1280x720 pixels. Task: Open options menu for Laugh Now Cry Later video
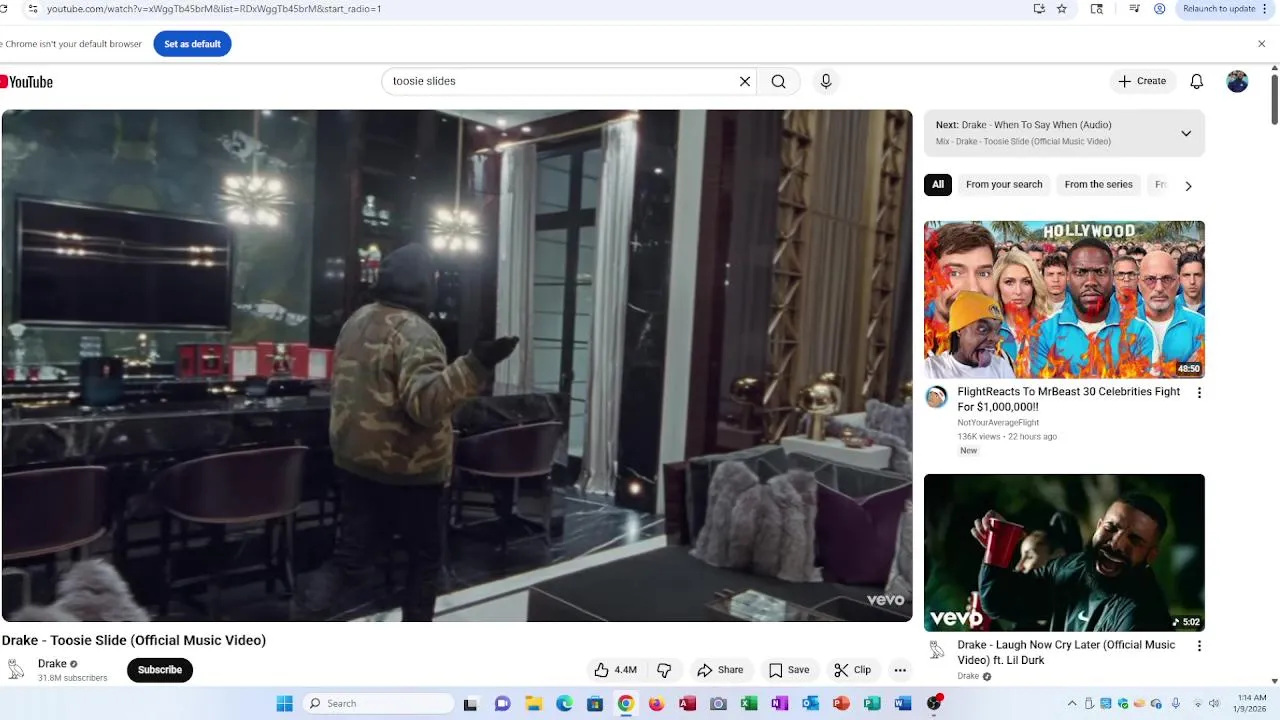click(1199, 646)
